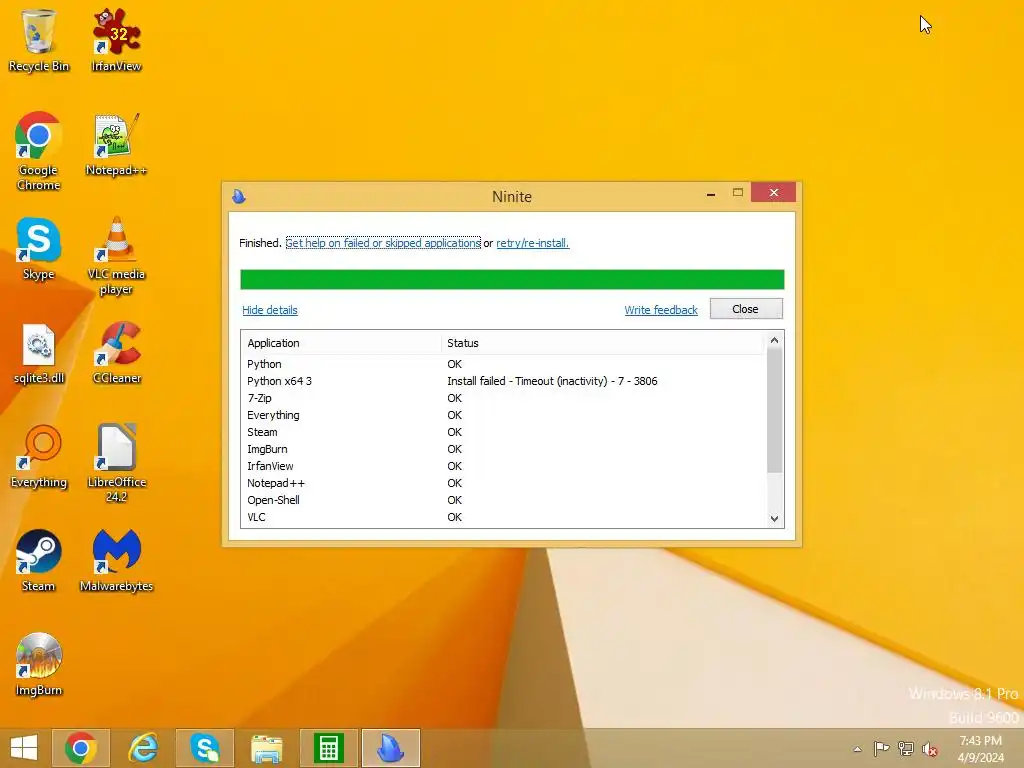Select the Steam desktop shortcut
1024x768 pixels.
click(x=39, y=560)
